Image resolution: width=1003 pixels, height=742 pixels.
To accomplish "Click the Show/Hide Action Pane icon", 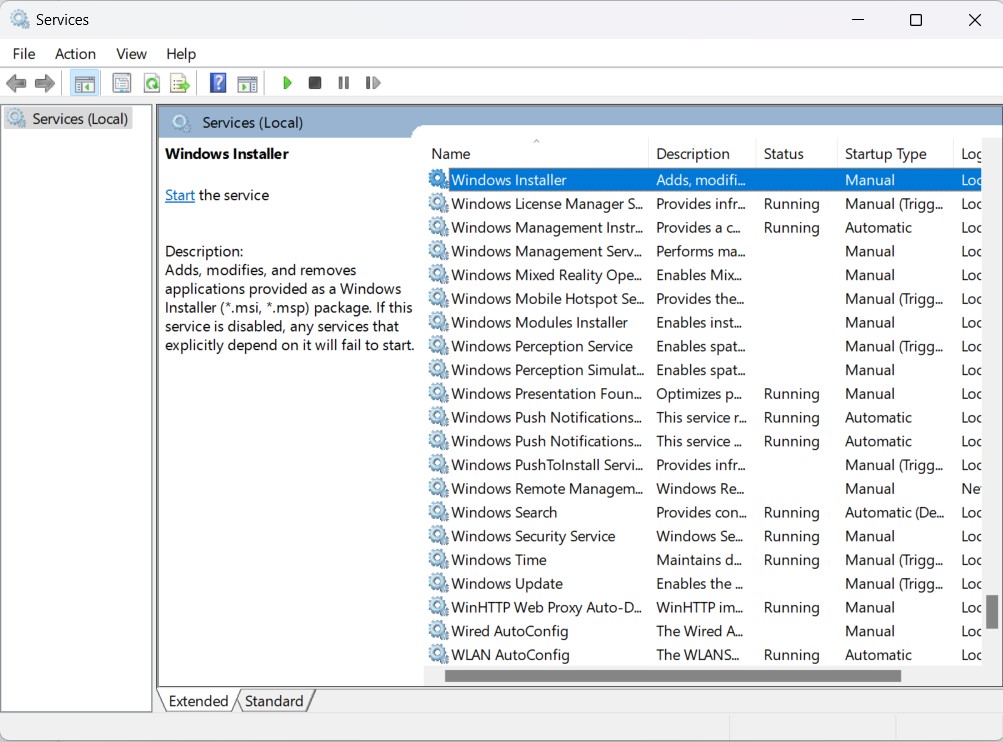I will 247,83.
